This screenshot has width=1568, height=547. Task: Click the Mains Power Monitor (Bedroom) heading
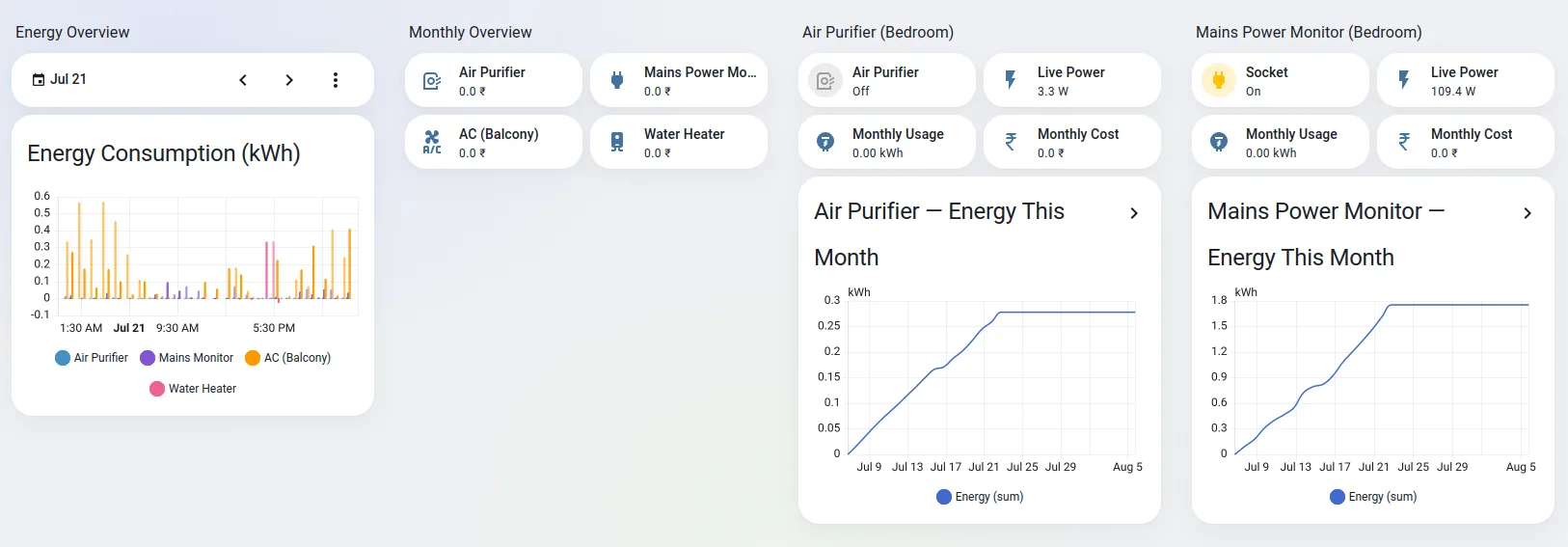tap(1309, 32)
